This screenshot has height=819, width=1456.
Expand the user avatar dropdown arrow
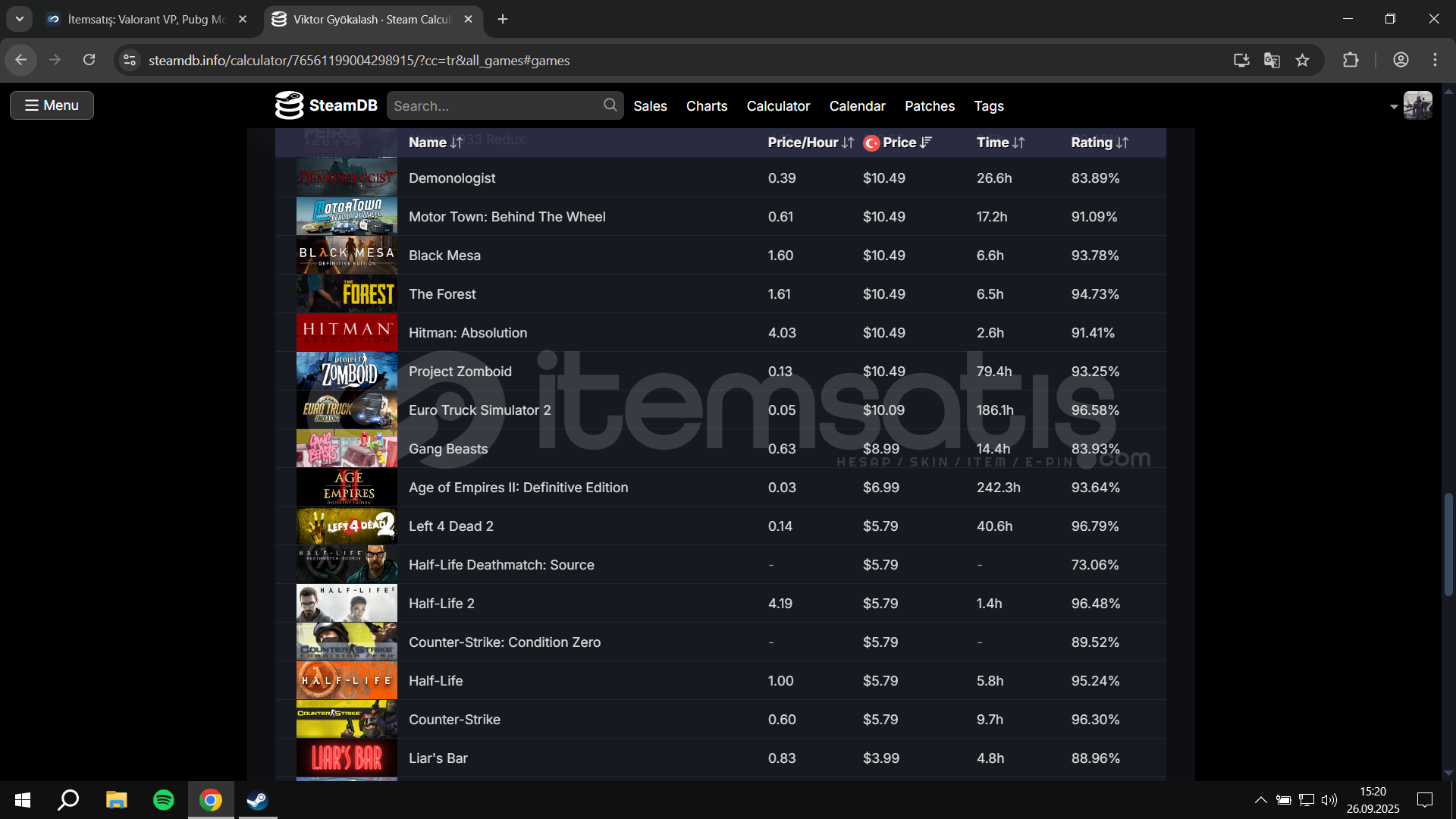coord(1394,107)
